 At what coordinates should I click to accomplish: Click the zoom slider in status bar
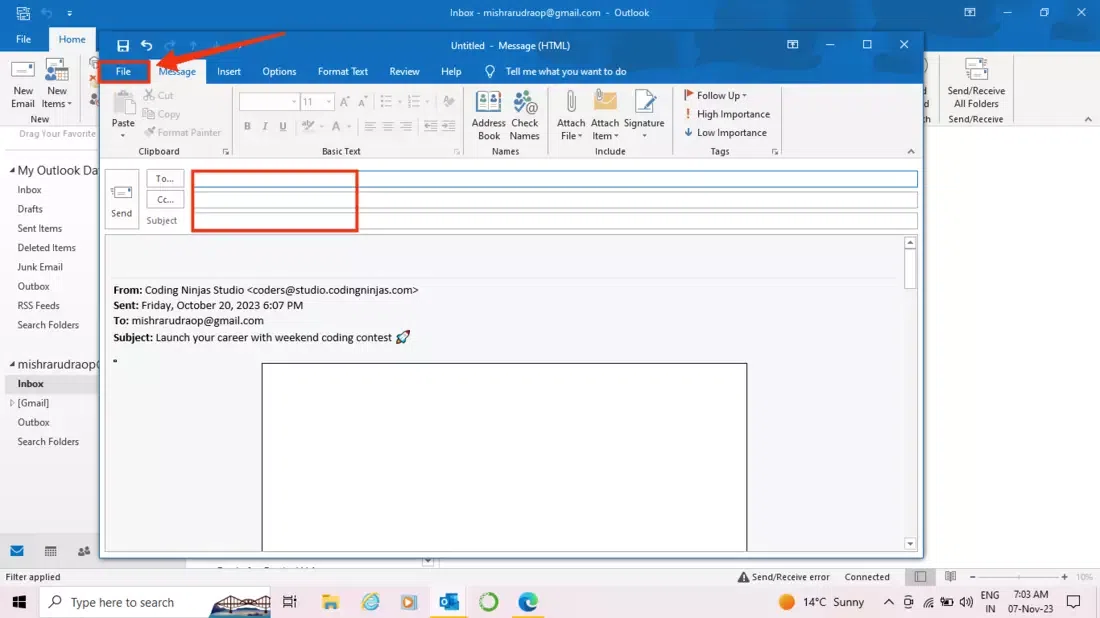[x=1018, y=577]
